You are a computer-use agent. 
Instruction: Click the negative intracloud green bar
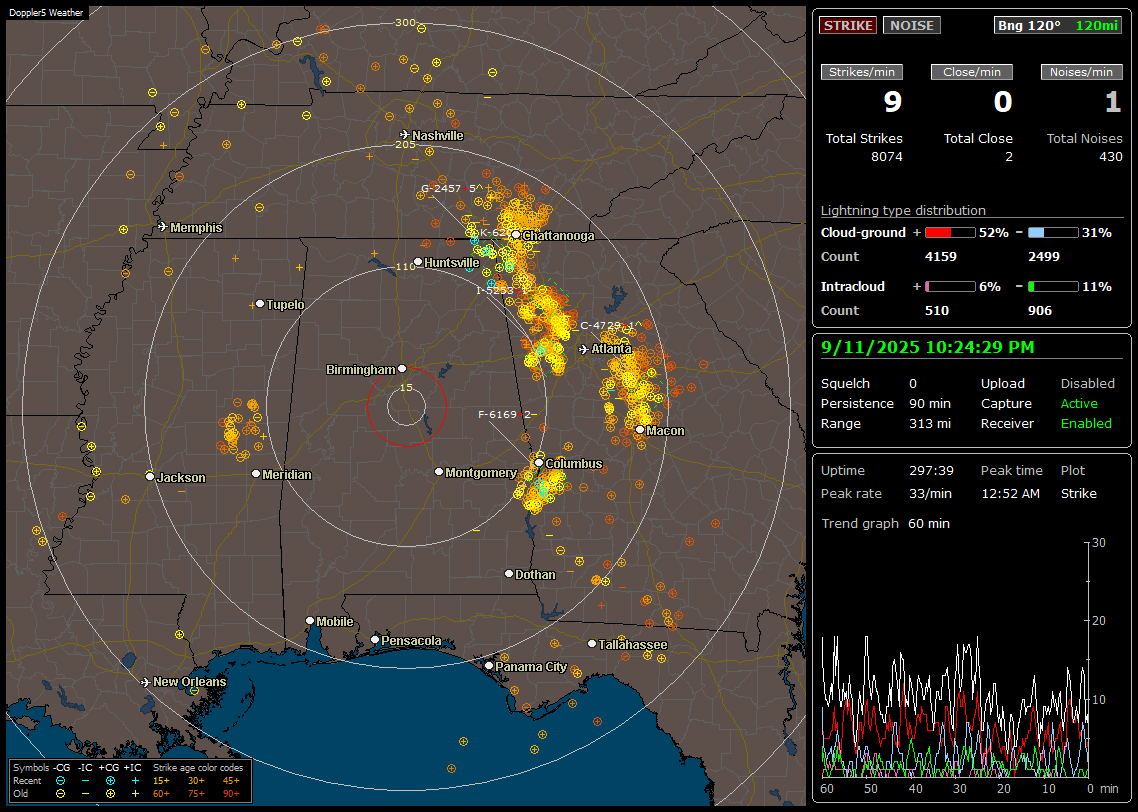1052,287
